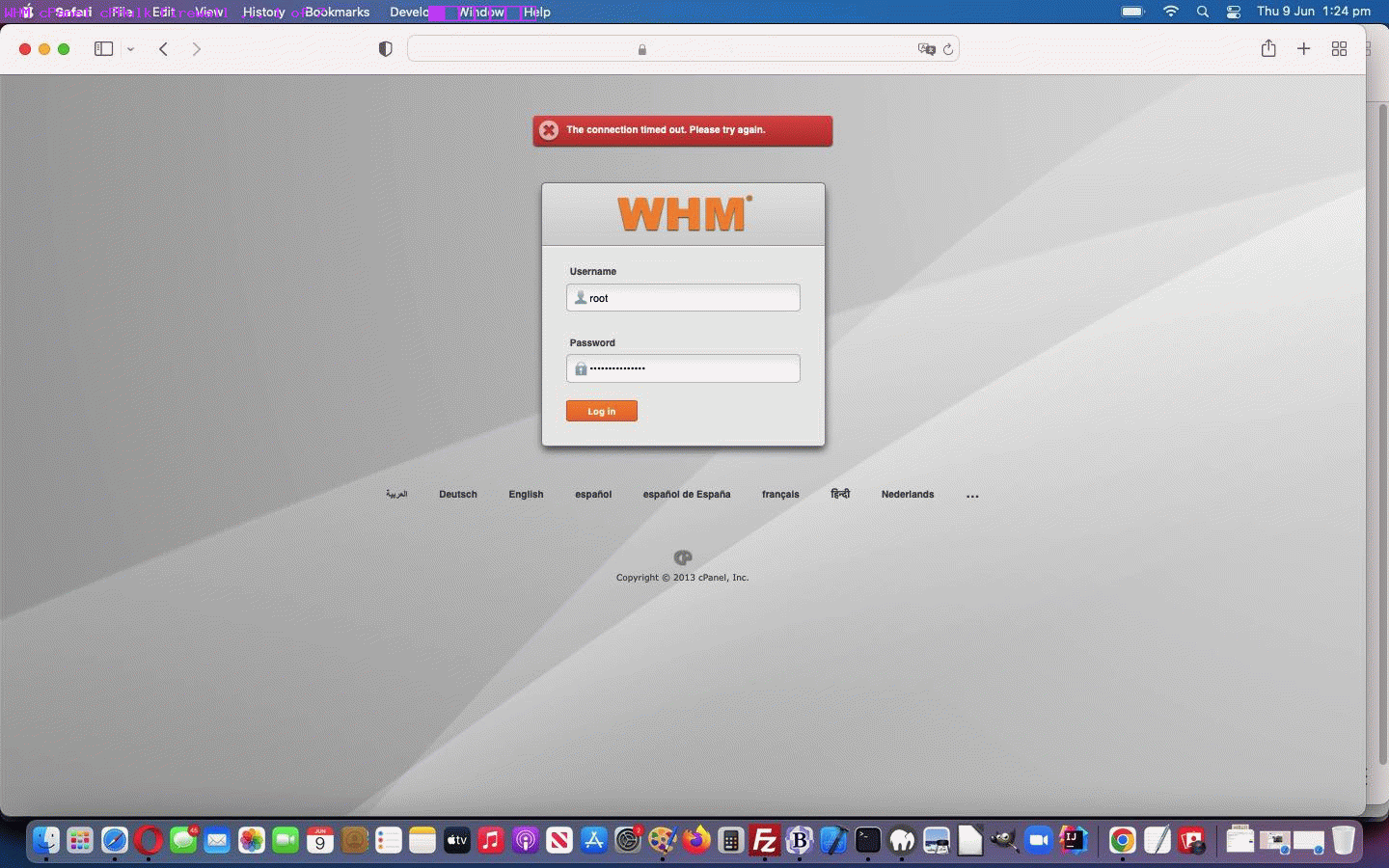
Task: Open FileZilla from the Dock
Action: (x=765, y=840)
